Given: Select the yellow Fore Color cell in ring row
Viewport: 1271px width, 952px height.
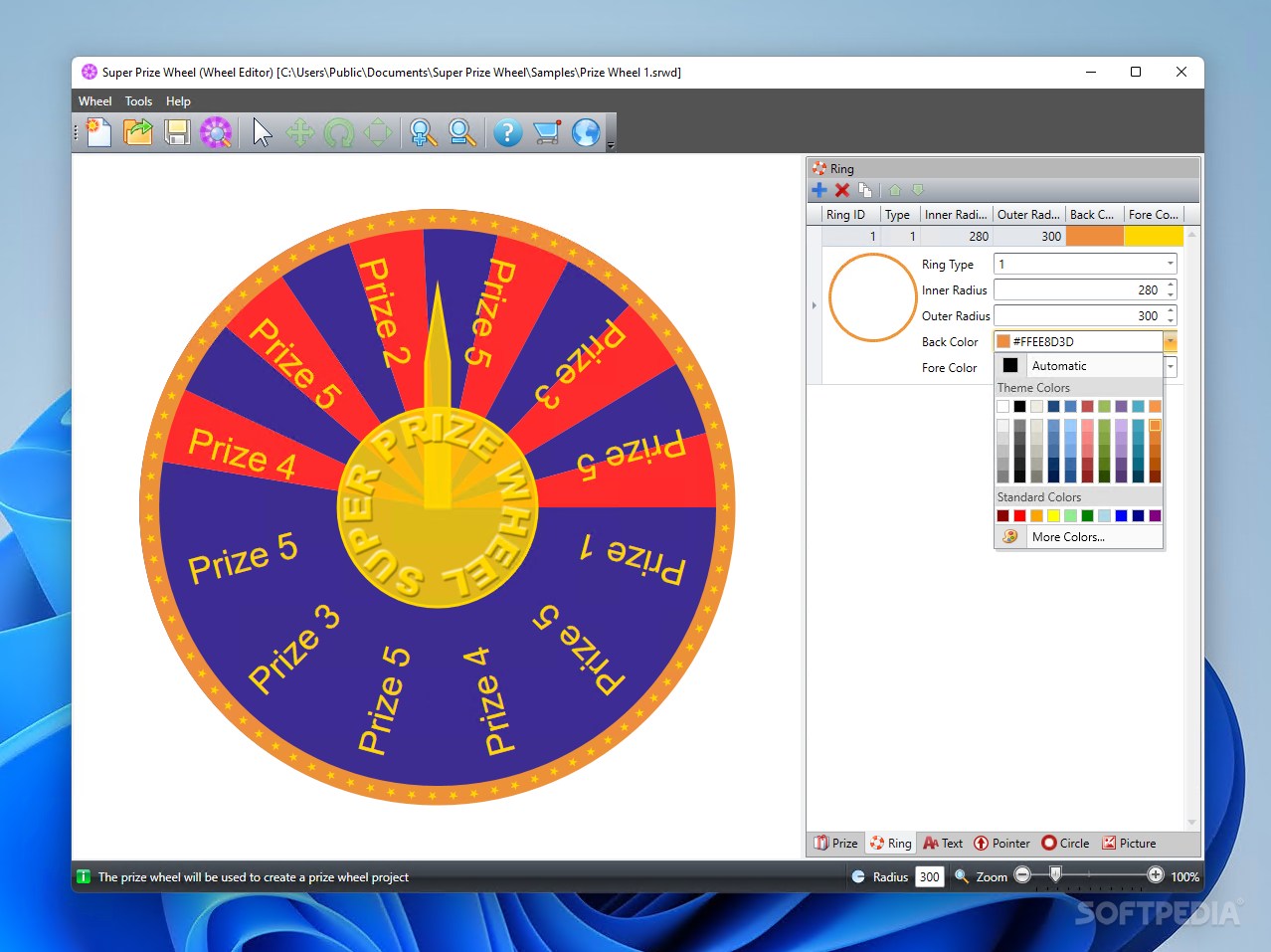Looking at the screenshot, I should (1154, 237).
